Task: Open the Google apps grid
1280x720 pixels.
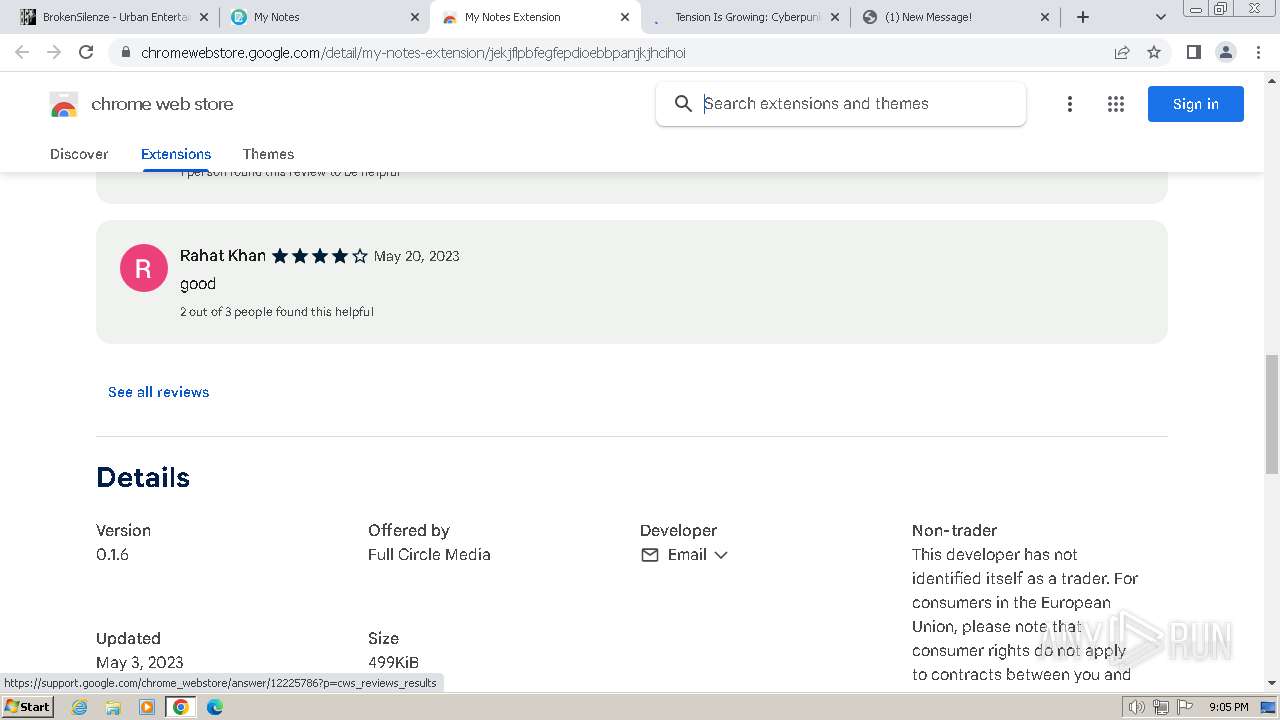Action: click(1116, 104)
